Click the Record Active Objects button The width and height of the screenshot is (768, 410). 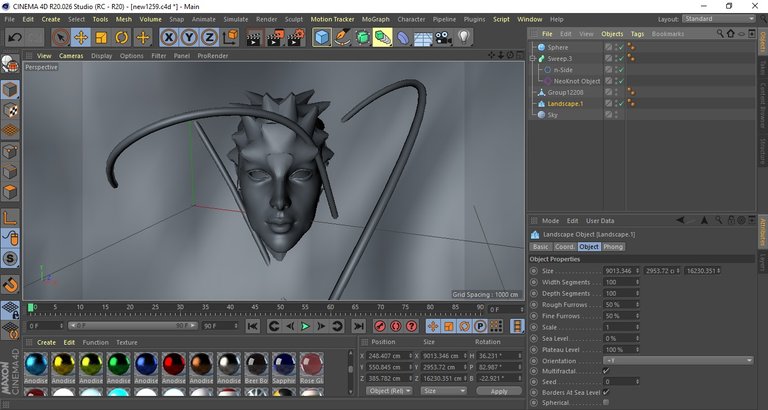click(380, 326)
